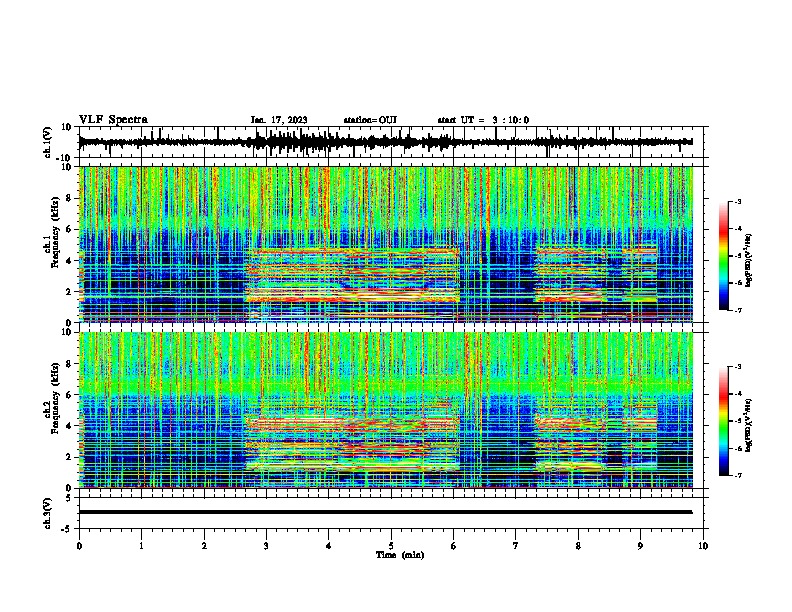Click the ch.2 spectrogram color scale bar
The image size is (792, 612).
724,421
